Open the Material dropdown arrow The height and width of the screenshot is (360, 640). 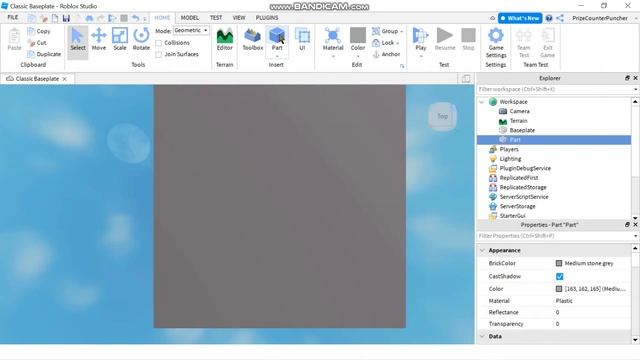(x=333, y=56)
